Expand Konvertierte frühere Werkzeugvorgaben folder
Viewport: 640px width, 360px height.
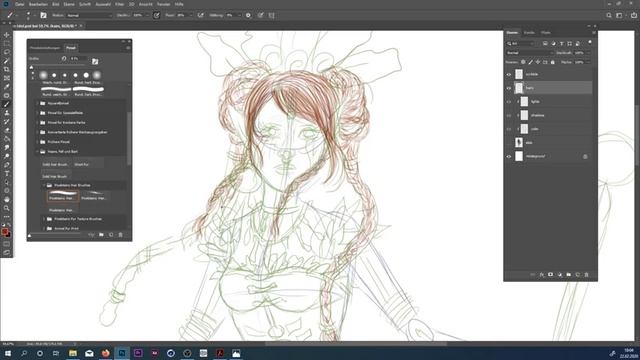[37, 132]
